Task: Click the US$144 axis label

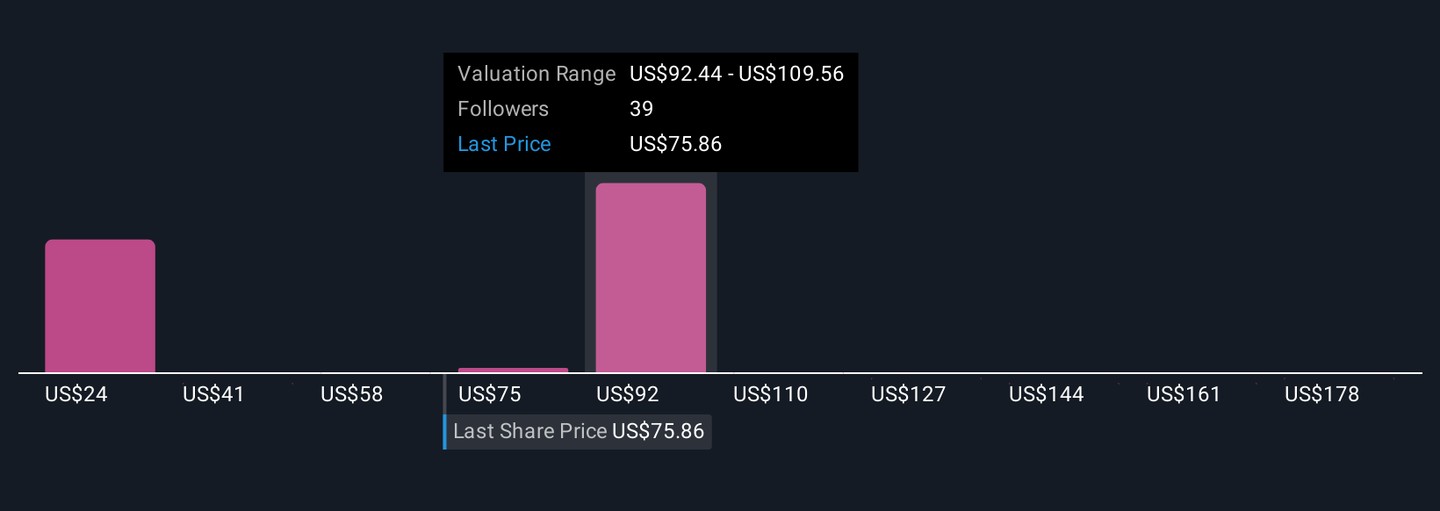Action: tap(1046, 394)
